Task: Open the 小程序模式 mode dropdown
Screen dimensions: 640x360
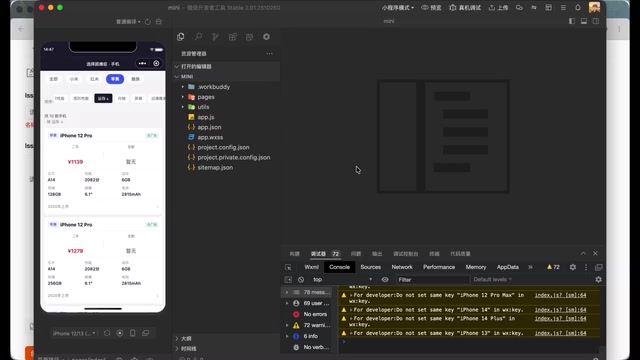Action: (x=398, y=8)
